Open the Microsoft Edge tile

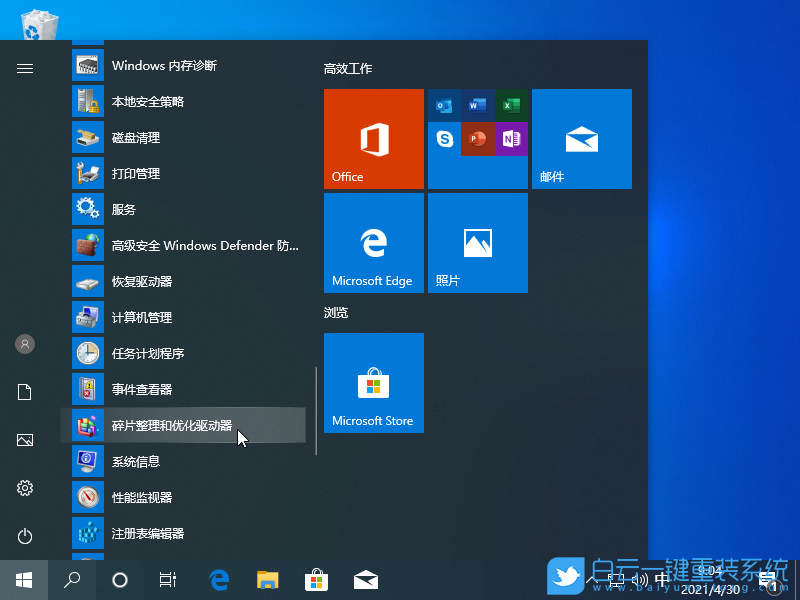(373, 242)
